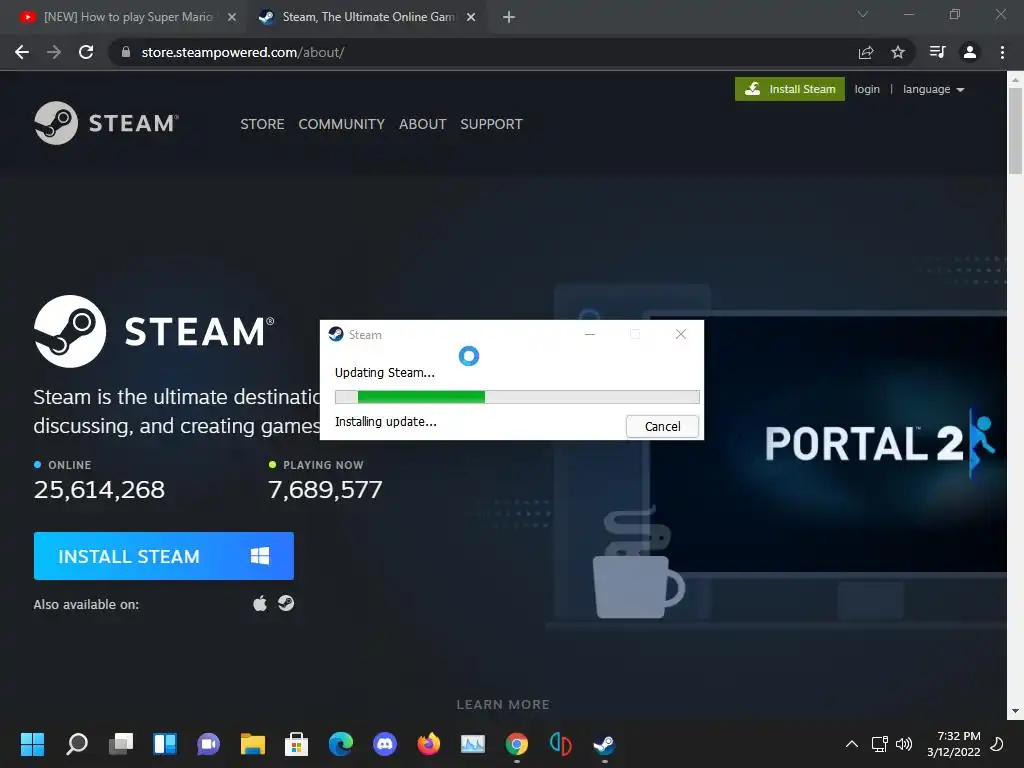Open the red and blue taskbar app icon
Screen dimensions: 1024x768
click(x=561, y=744)
